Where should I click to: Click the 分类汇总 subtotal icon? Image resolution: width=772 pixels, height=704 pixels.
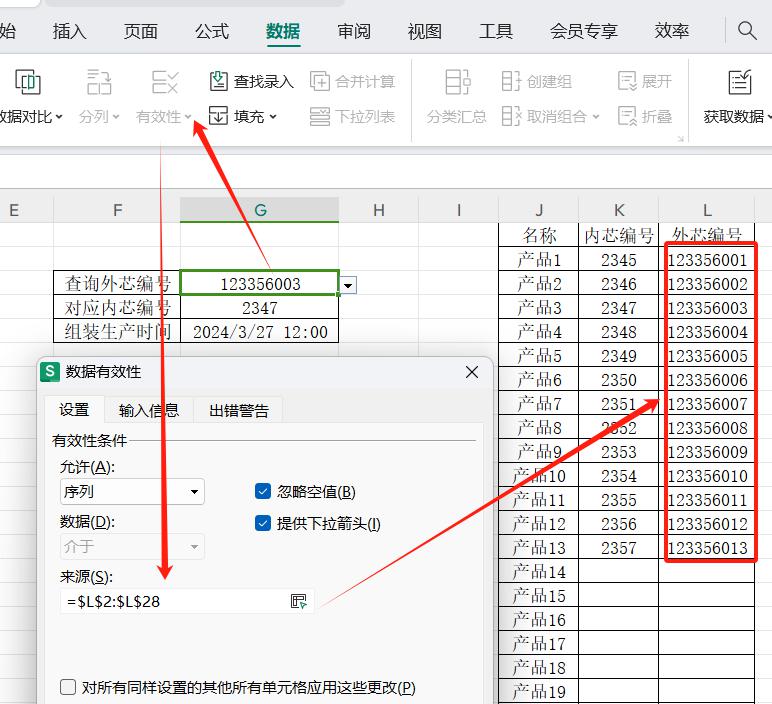(457, 82)
